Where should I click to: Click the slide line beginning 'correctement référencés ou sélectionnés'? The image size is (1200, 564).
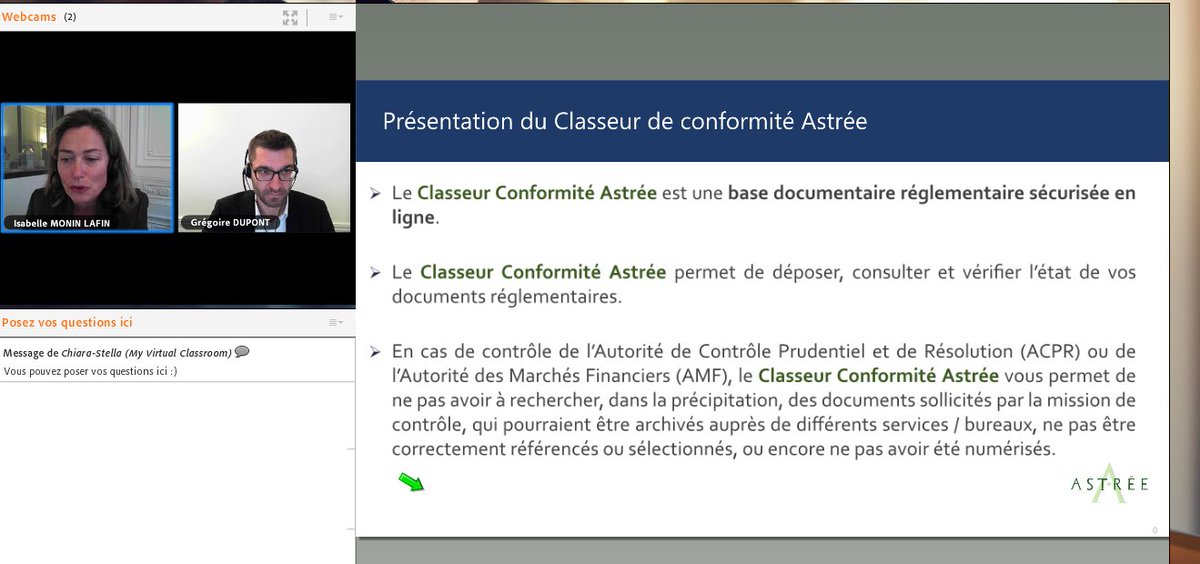tap(724, 450)
